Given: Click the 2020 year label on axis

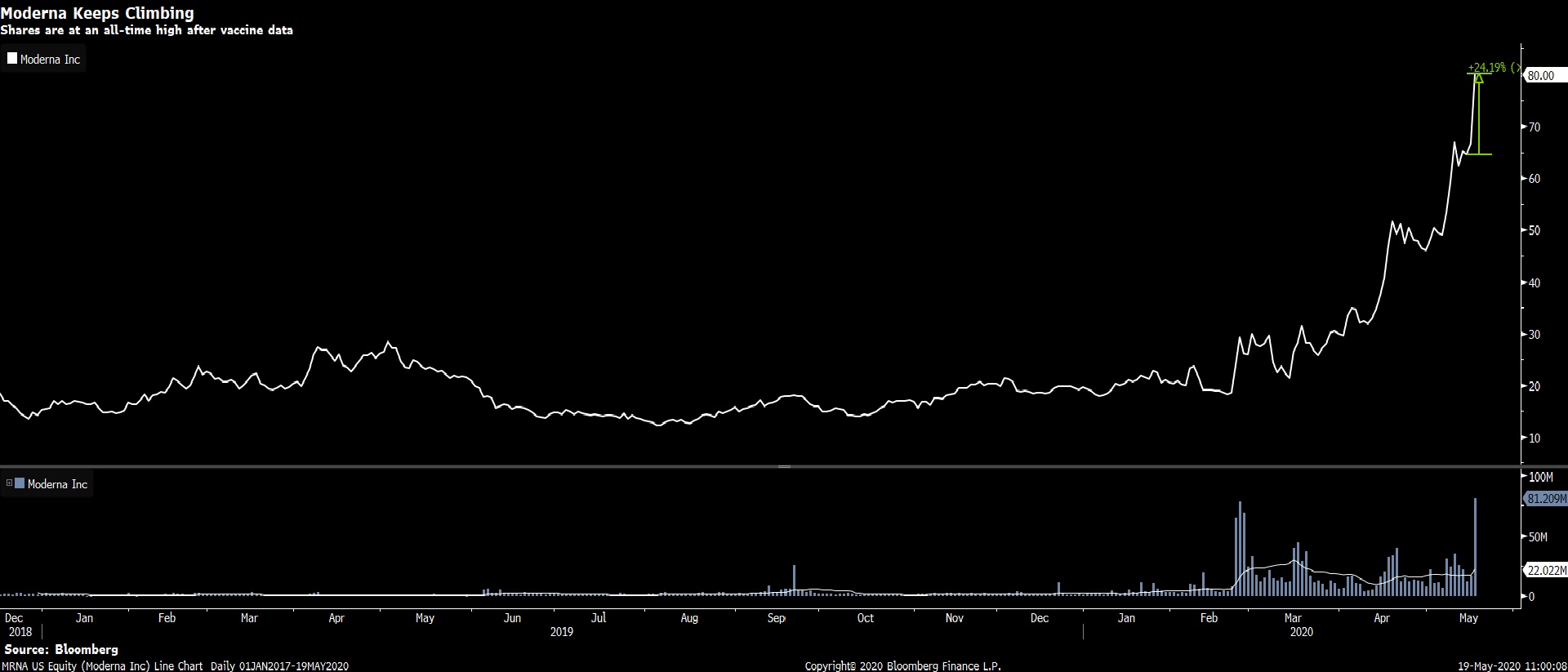Looking at the screenshot, I should pyautogui.click(x=1301, y=632).
